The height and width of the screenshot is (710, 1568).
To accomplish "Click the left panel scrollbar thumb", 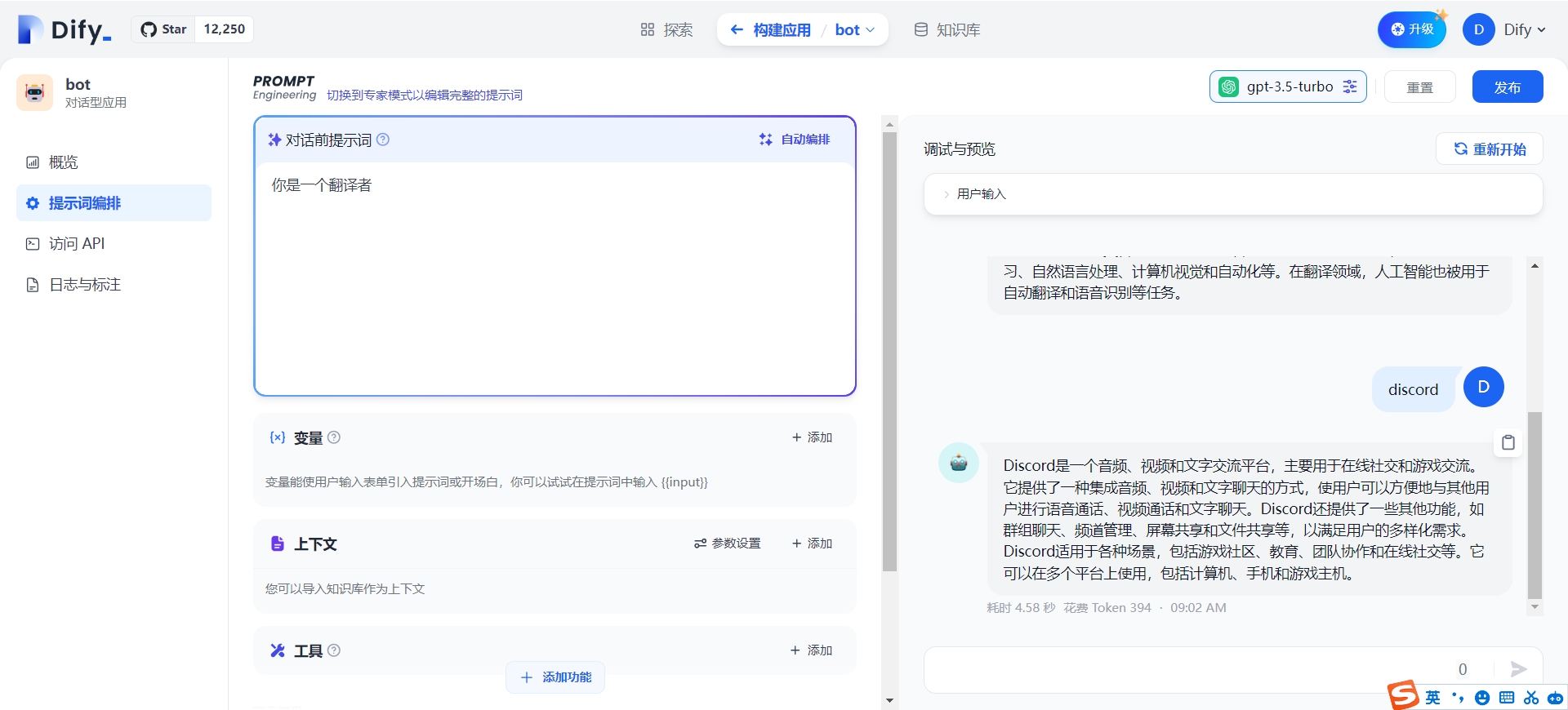I will (889, 351).
